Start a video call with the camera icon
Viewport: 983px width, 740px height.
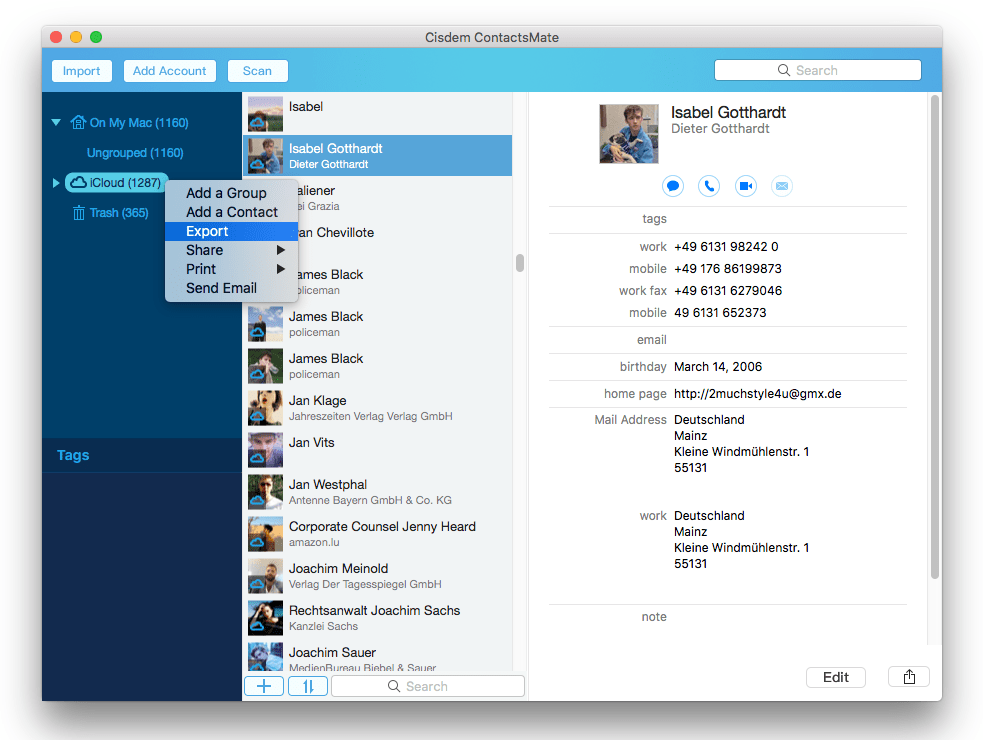click(x=745, y=186)
